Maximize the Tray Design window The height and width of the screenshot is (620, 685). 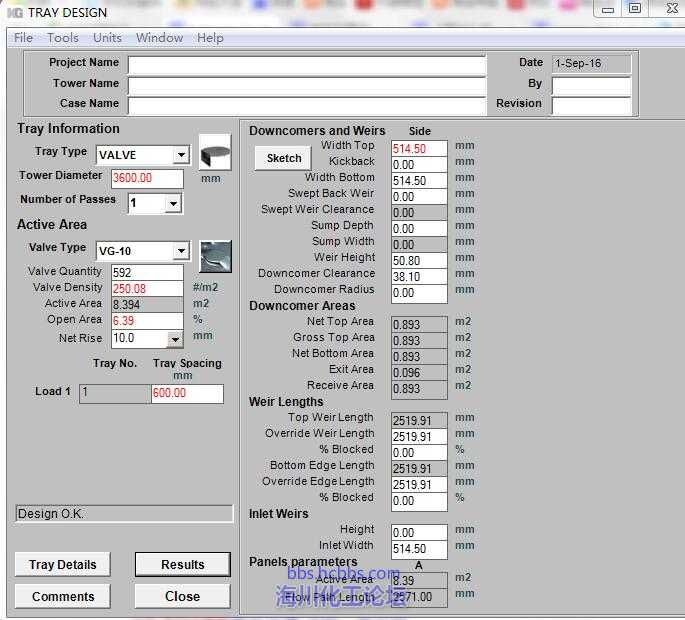point(635,9)
